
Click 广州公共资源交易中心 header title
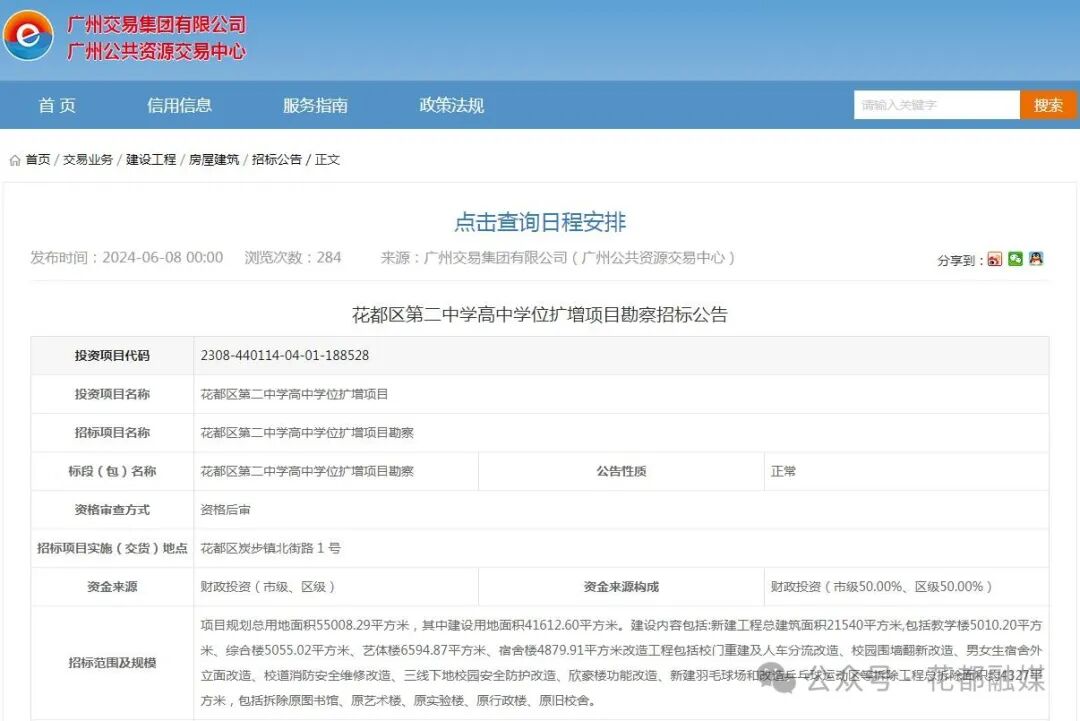(x=156, y=51)
